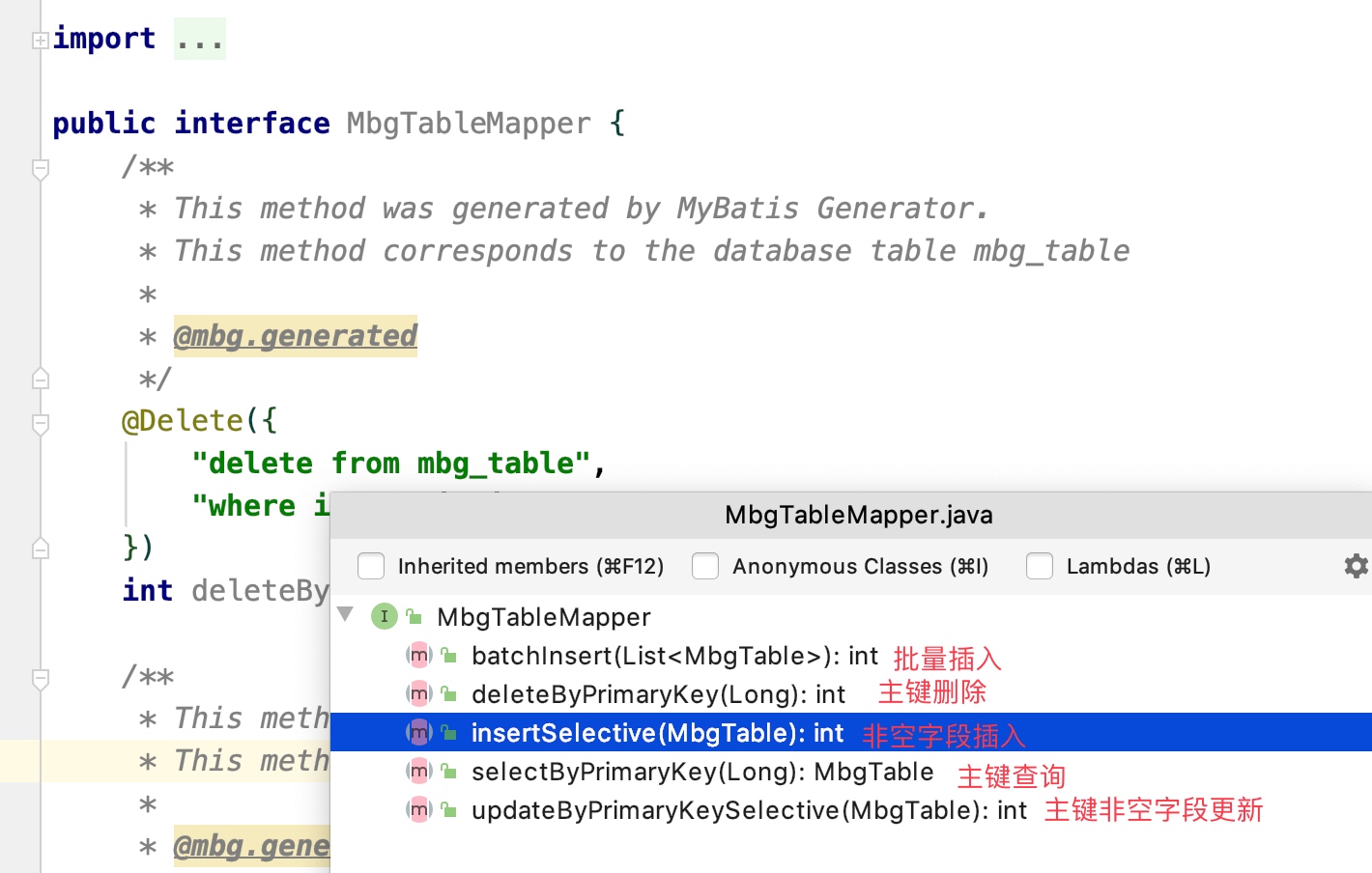The image size is (1372, 873).
Task: Open the structure popup settings gear
Action: pyautogui.click(x=1356, y=566)
